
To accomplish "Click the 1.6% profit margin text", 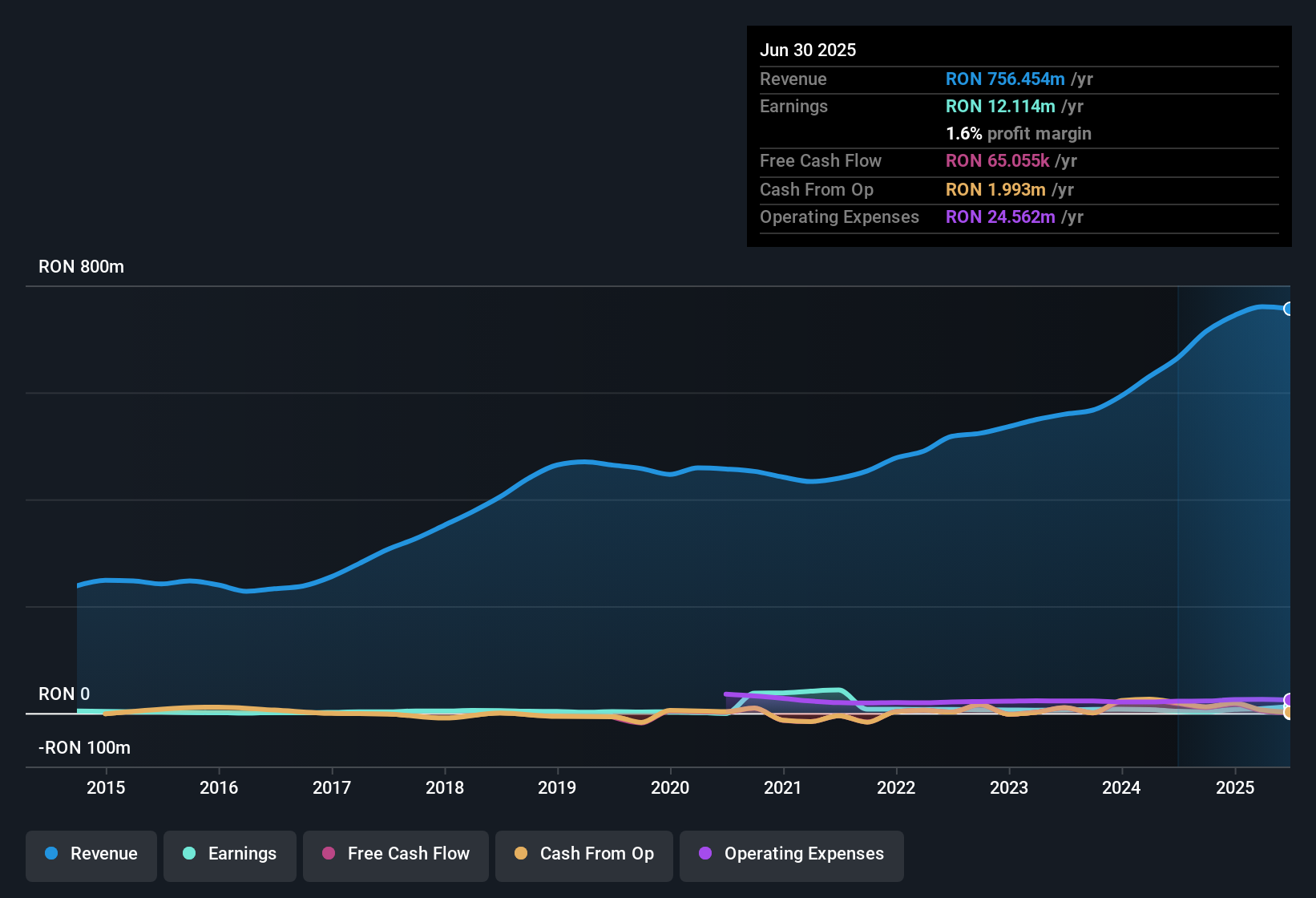I will (1019, 134).
